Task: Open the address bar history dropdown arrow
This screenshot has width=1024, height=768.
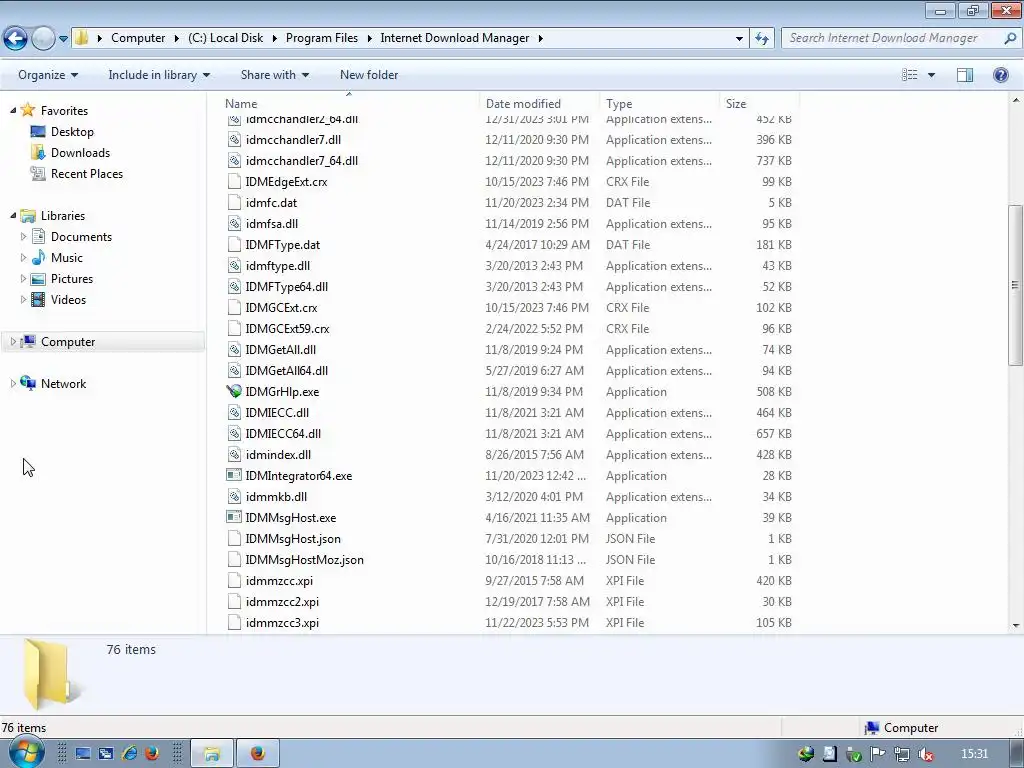Action: [x=739, y=39]
